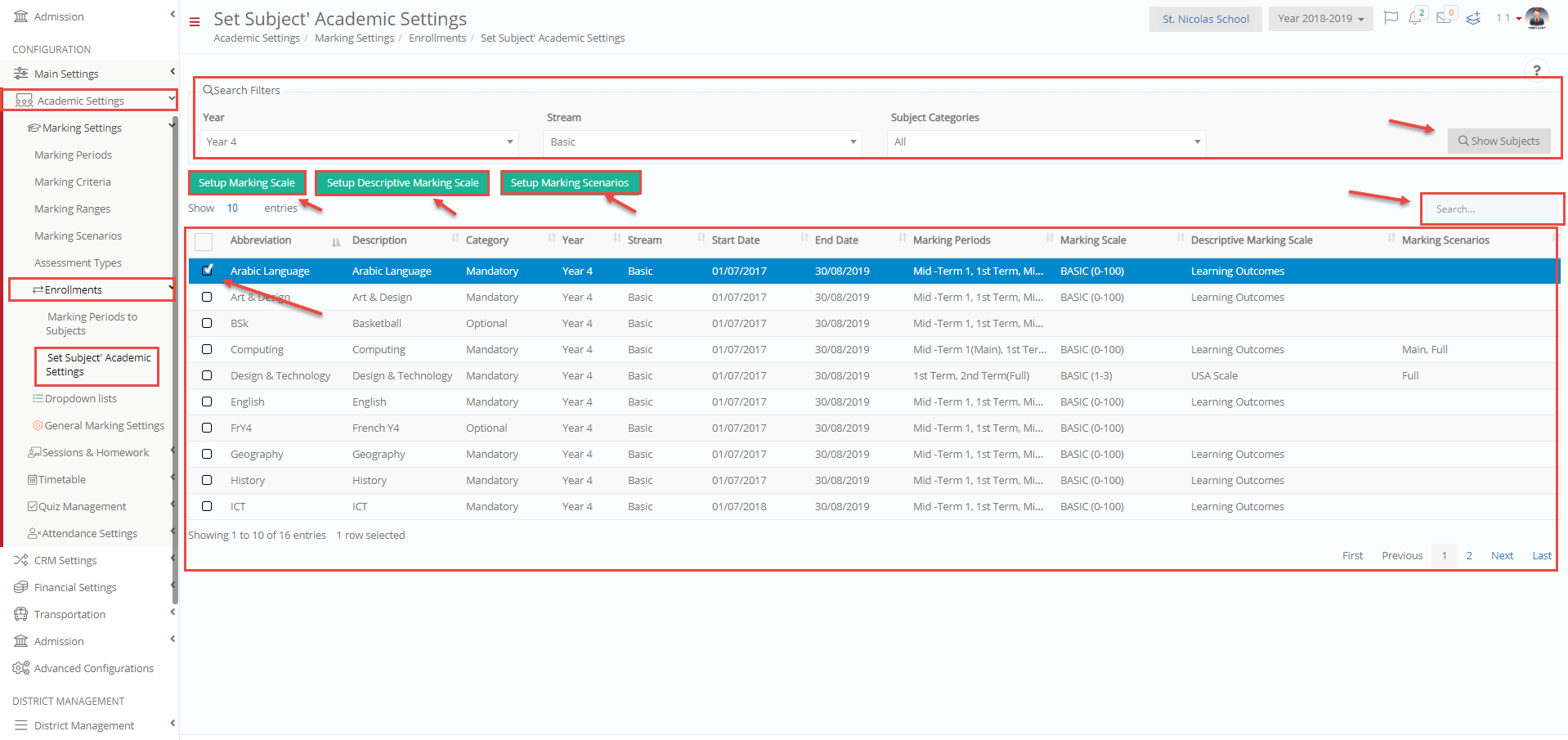Check the Computing row checkbox

pos(207,349)
